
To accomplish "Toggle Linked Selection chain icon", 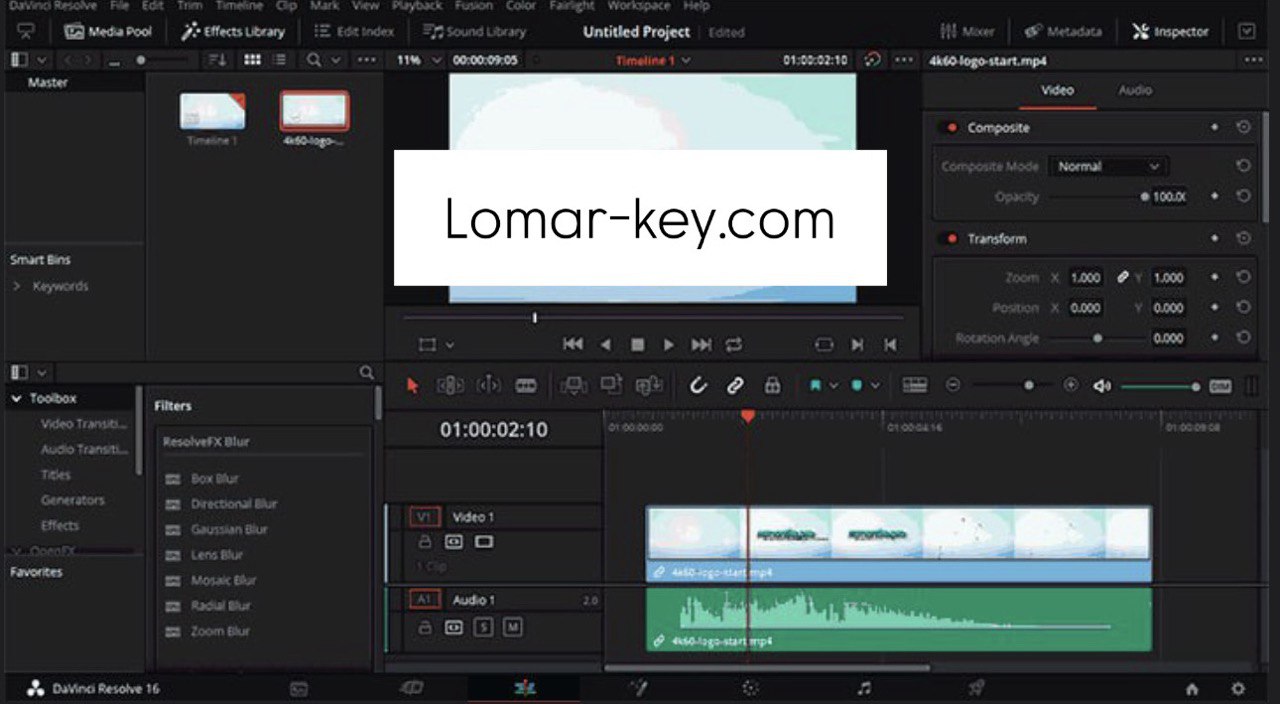I will [x=735, y=385].
